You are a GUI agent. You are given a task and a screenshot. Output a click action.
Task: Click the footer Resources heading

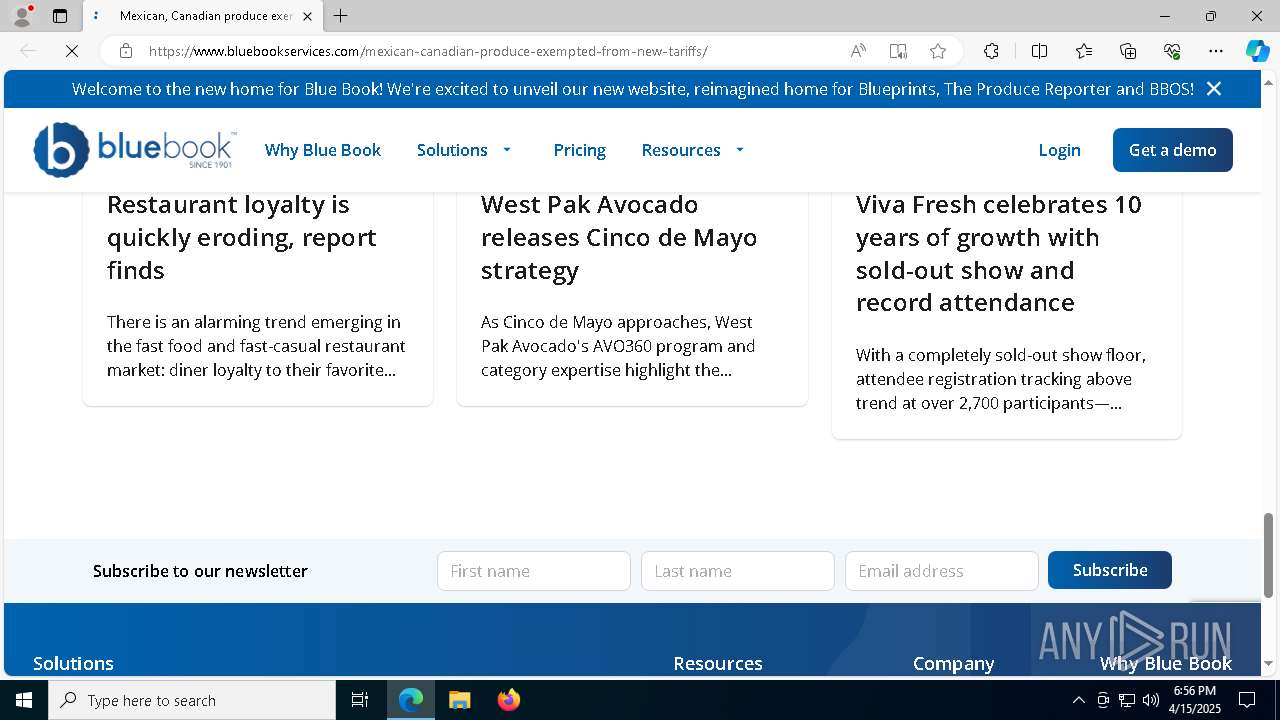click(x=718, y=663)
